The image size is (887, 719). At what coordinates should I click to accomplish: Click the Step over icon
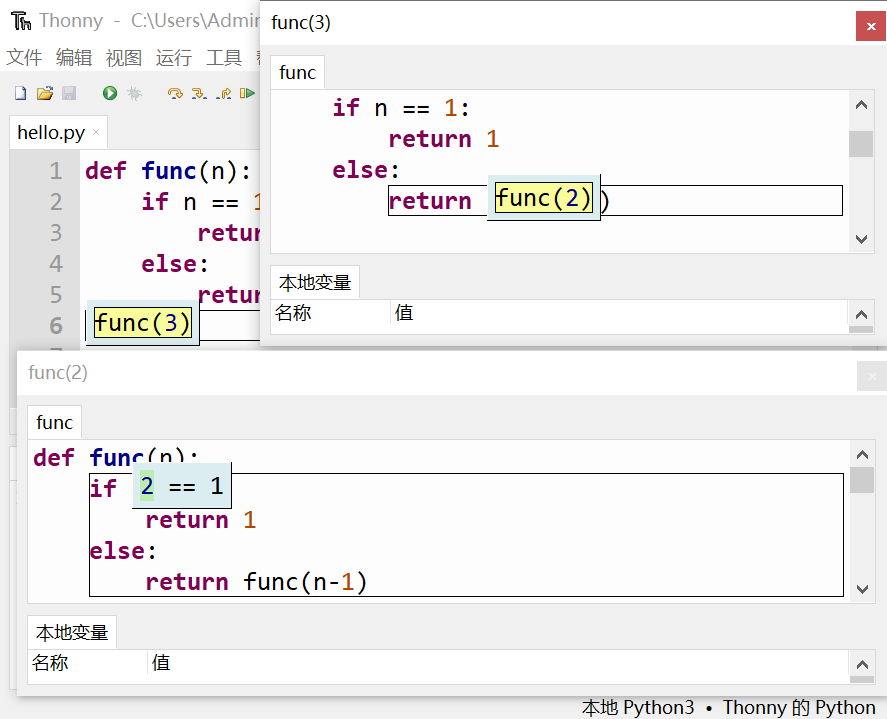[x=175, y=93]
